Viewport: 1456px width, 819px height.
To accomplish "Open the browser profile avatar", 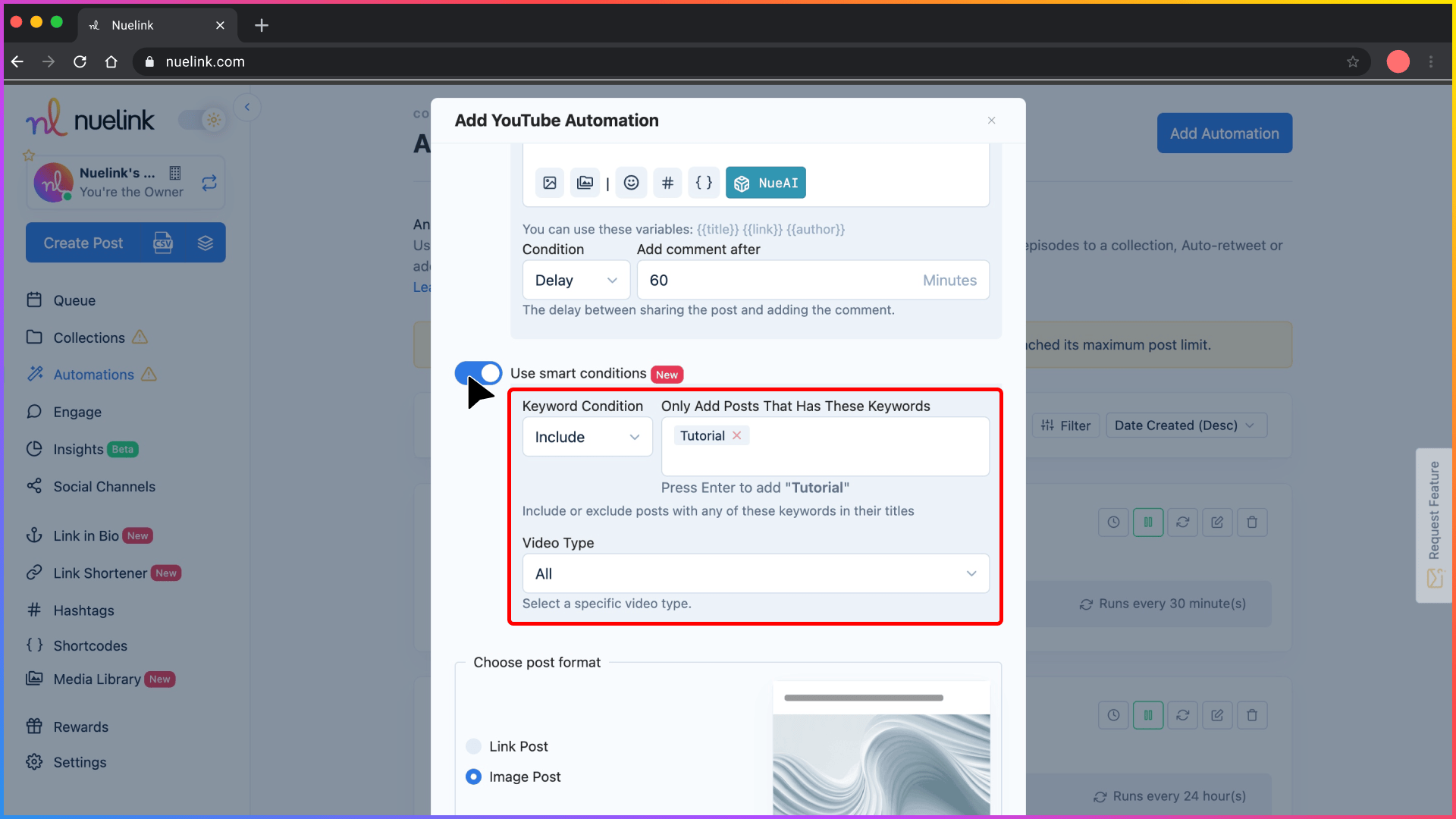I will click(x=1398, y=61).
